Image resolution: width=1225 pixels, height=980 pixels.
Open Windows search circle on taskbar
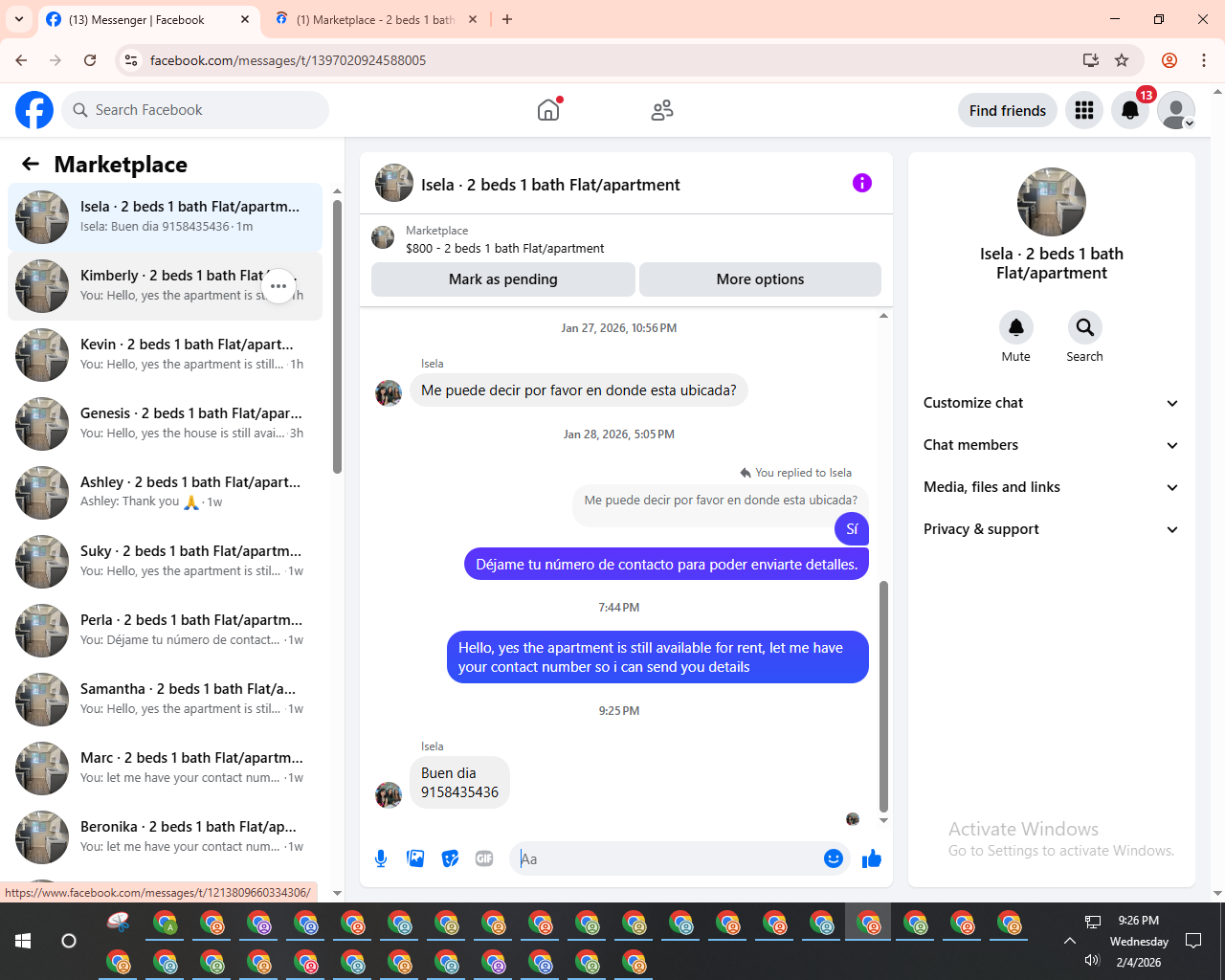click(x=69, y=941)
